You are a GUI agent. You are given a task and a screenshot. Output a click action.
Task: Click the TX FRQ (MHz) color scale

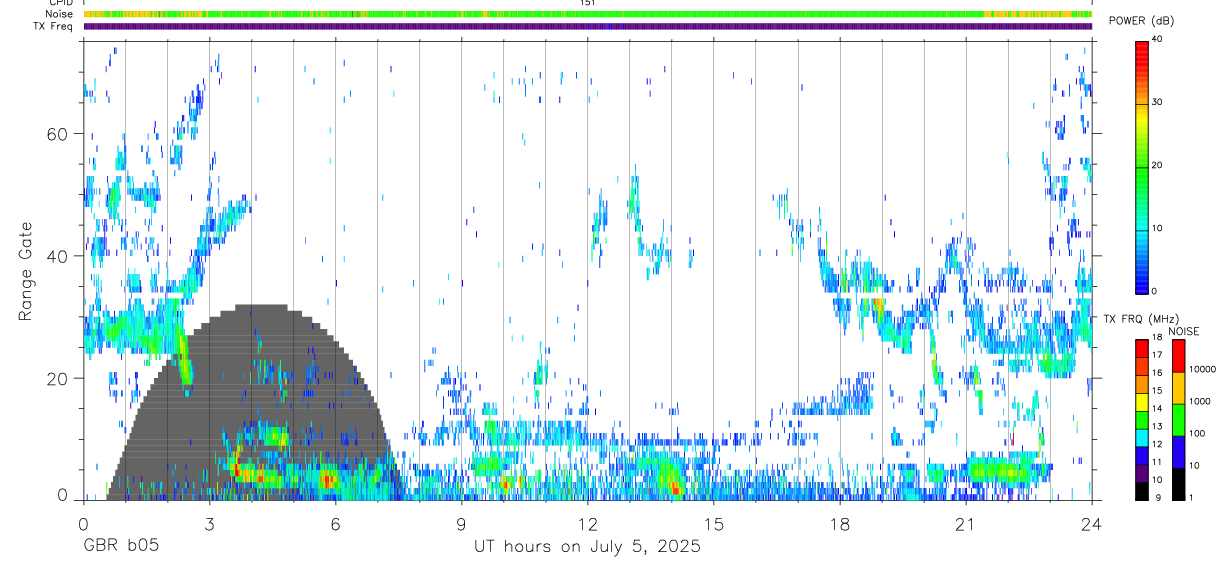point(1142,419)
